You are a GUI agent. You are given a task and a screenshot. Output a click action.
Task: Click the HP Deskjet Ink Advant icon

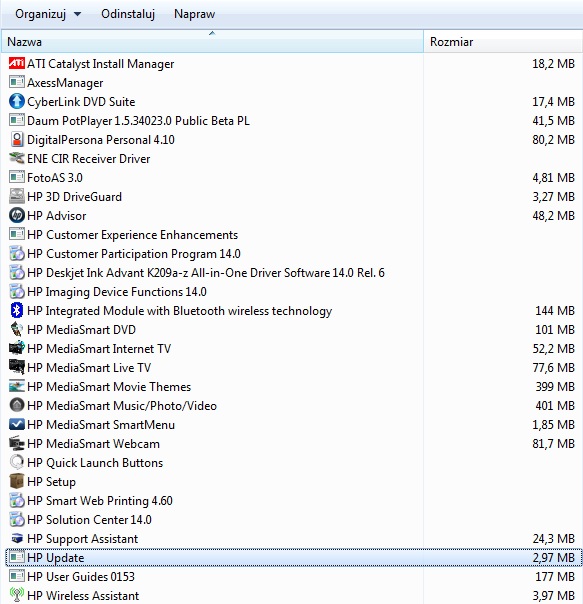[17, 272]
